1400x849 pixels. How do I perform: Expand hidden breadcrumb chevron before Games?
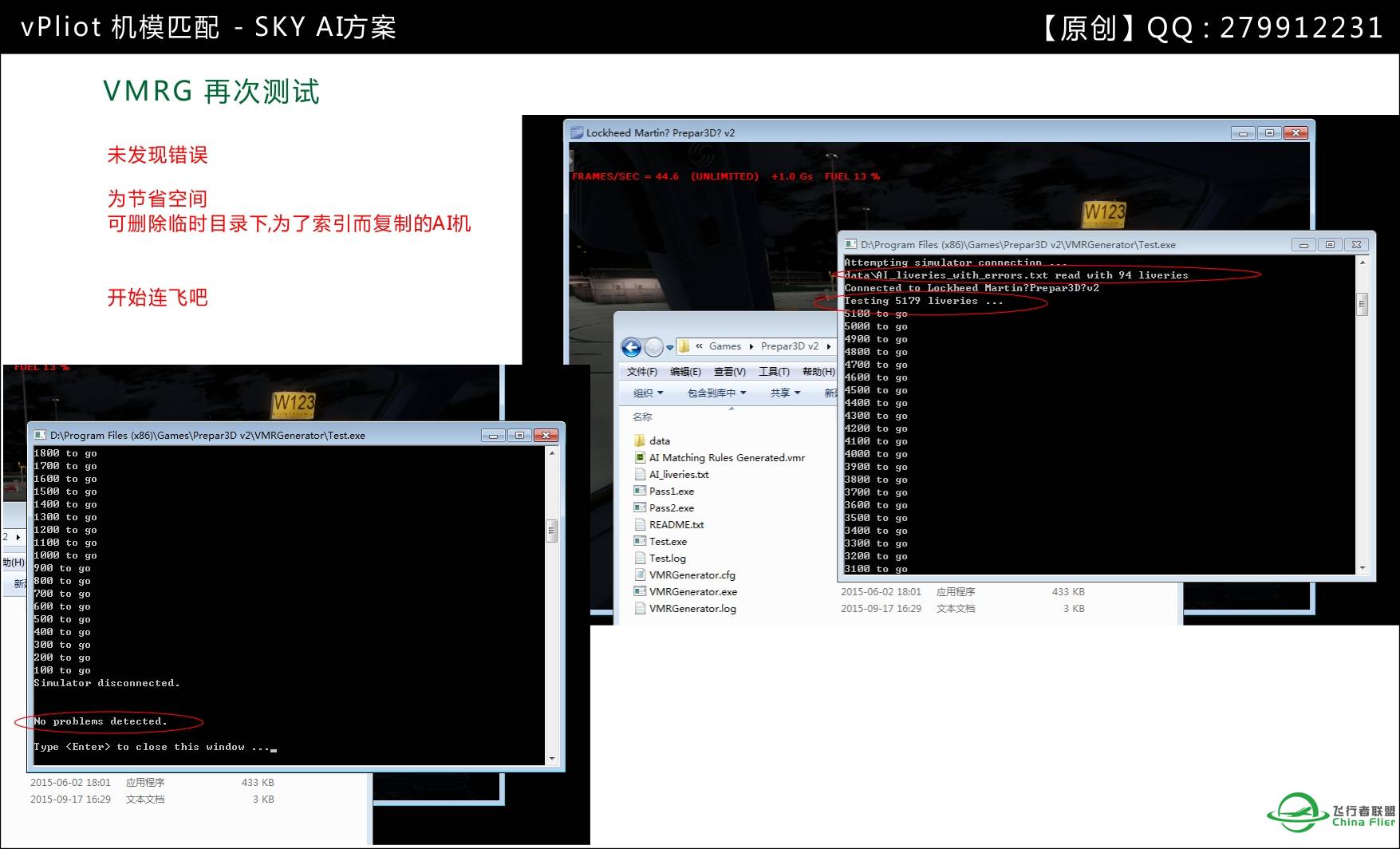699,346
